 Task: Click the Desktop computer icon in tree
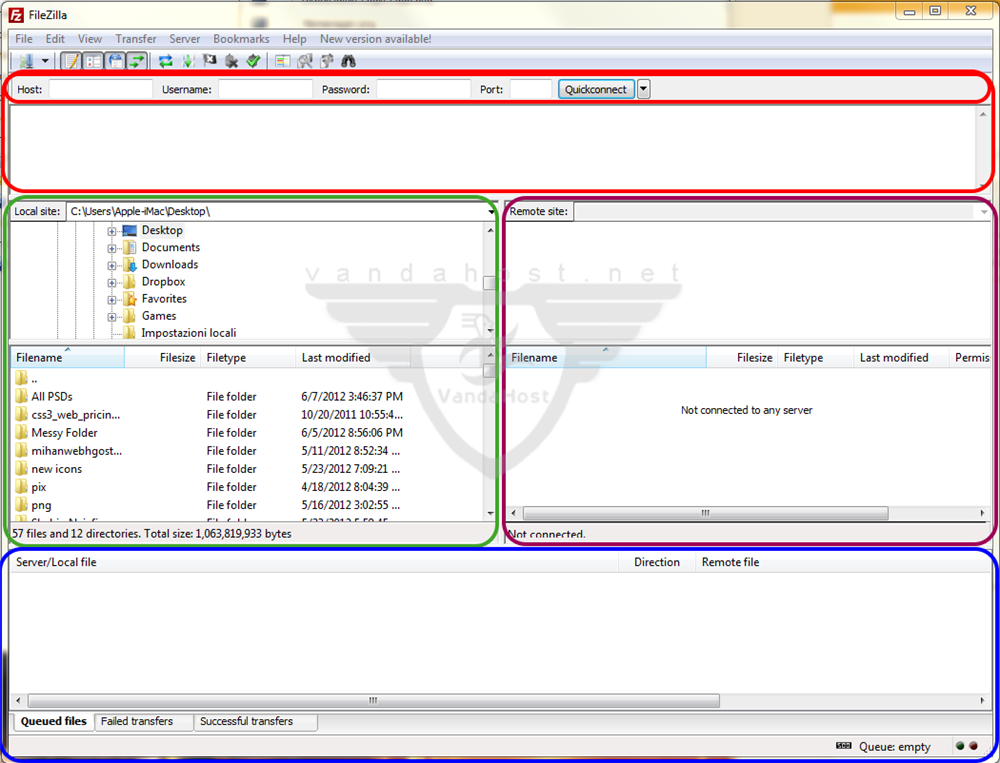(x=129, y=230)
